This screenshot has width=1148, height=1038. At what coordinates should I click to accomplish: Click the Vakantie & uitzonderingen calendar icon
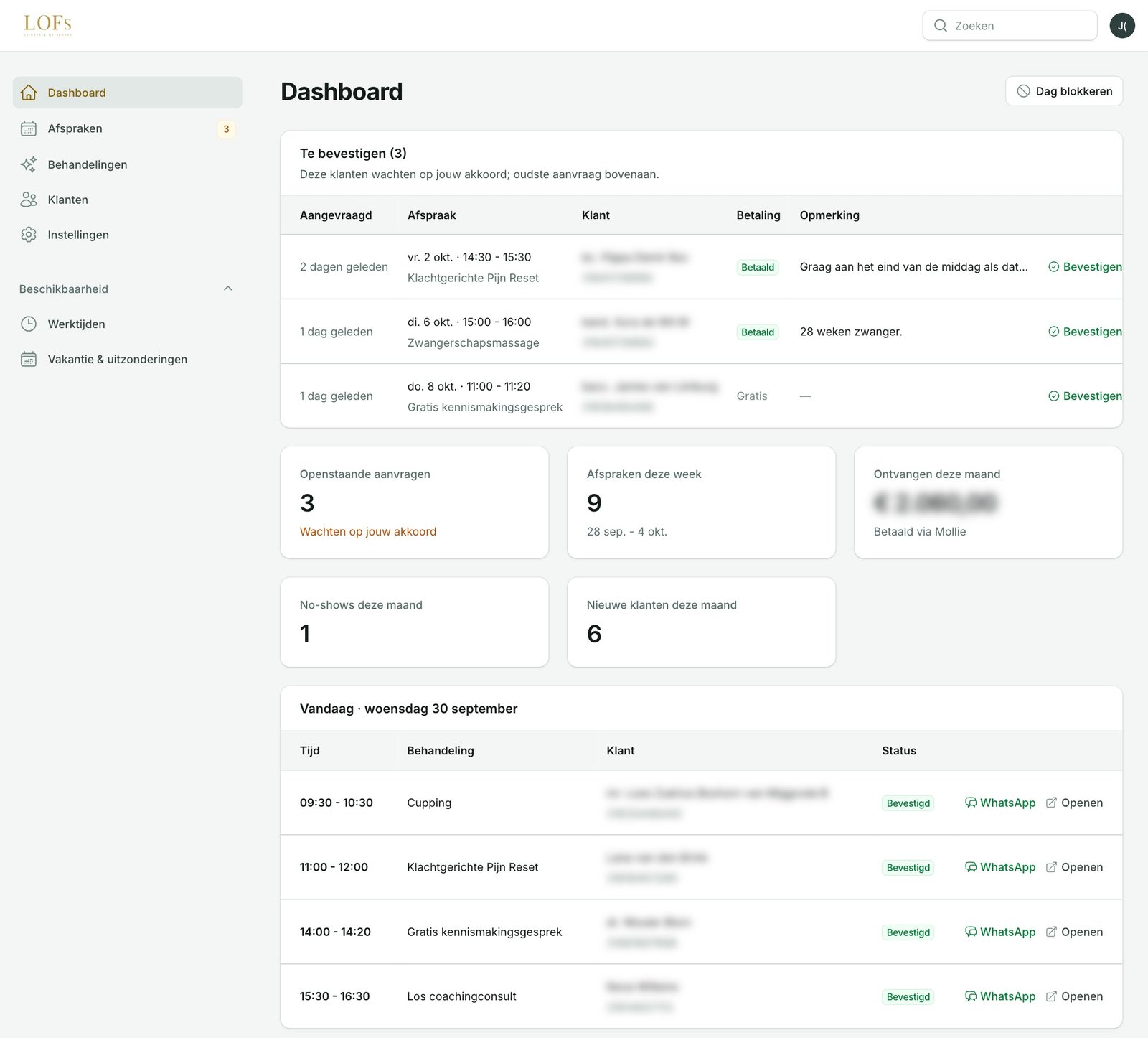click(x=29, y=359)
